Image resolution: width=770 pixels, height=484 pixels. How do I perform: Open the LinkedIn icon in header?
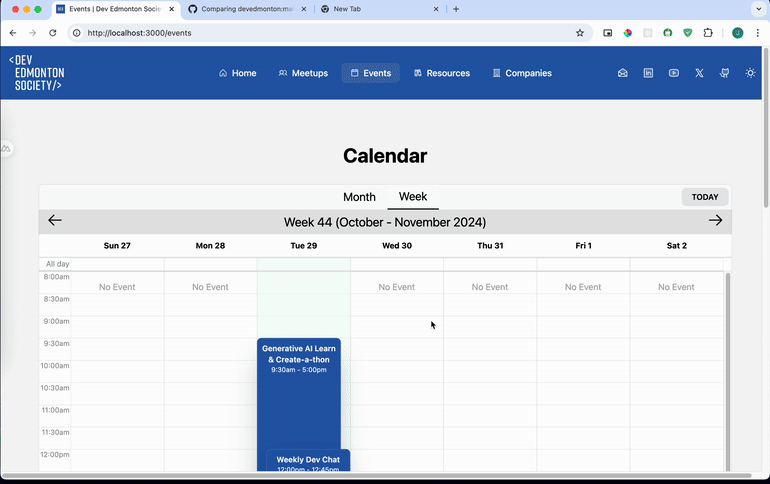(648, 73)
